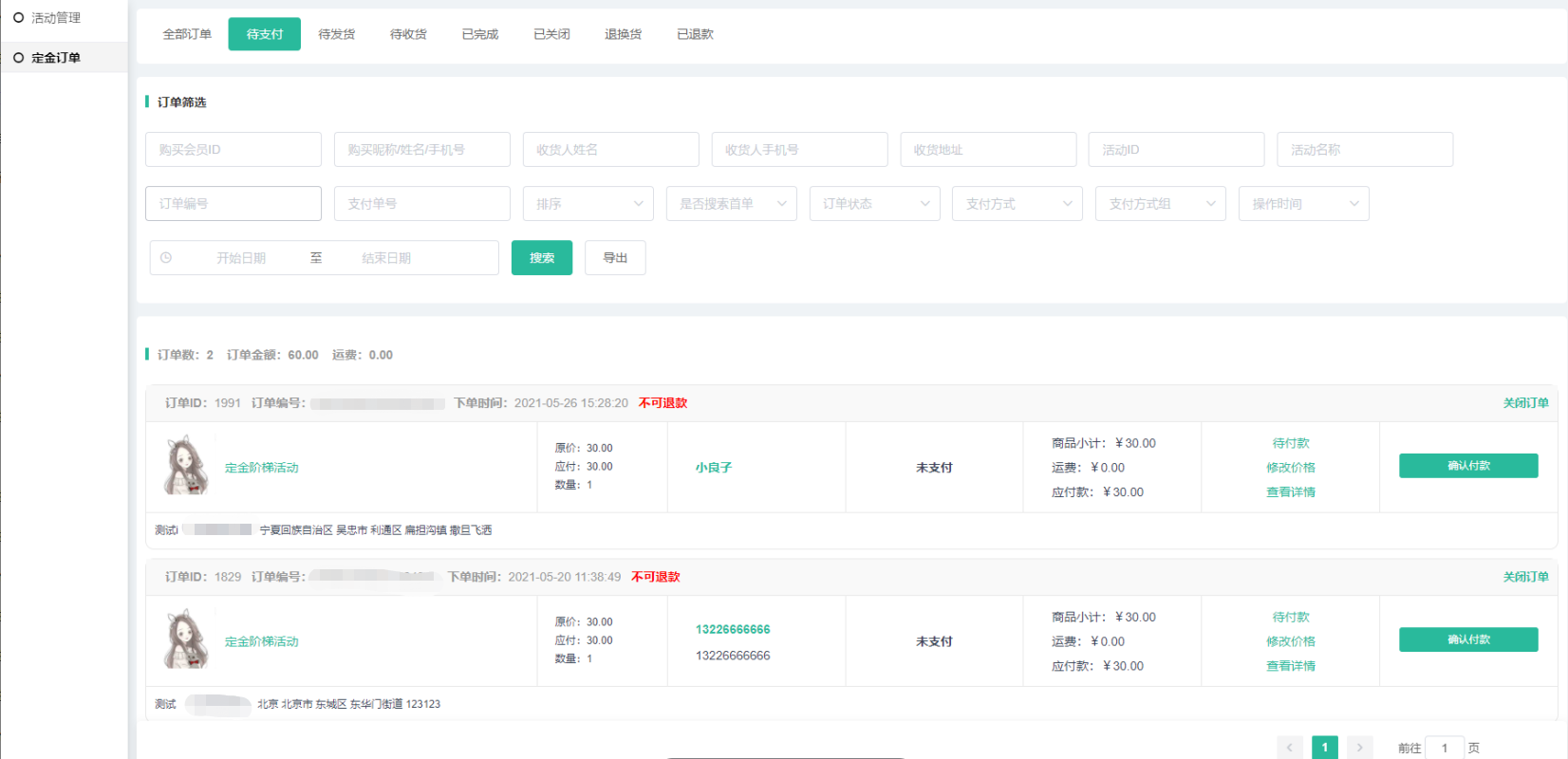
Task: Open the 是否搜索首单 dropdown
Action: coord(731,204)
